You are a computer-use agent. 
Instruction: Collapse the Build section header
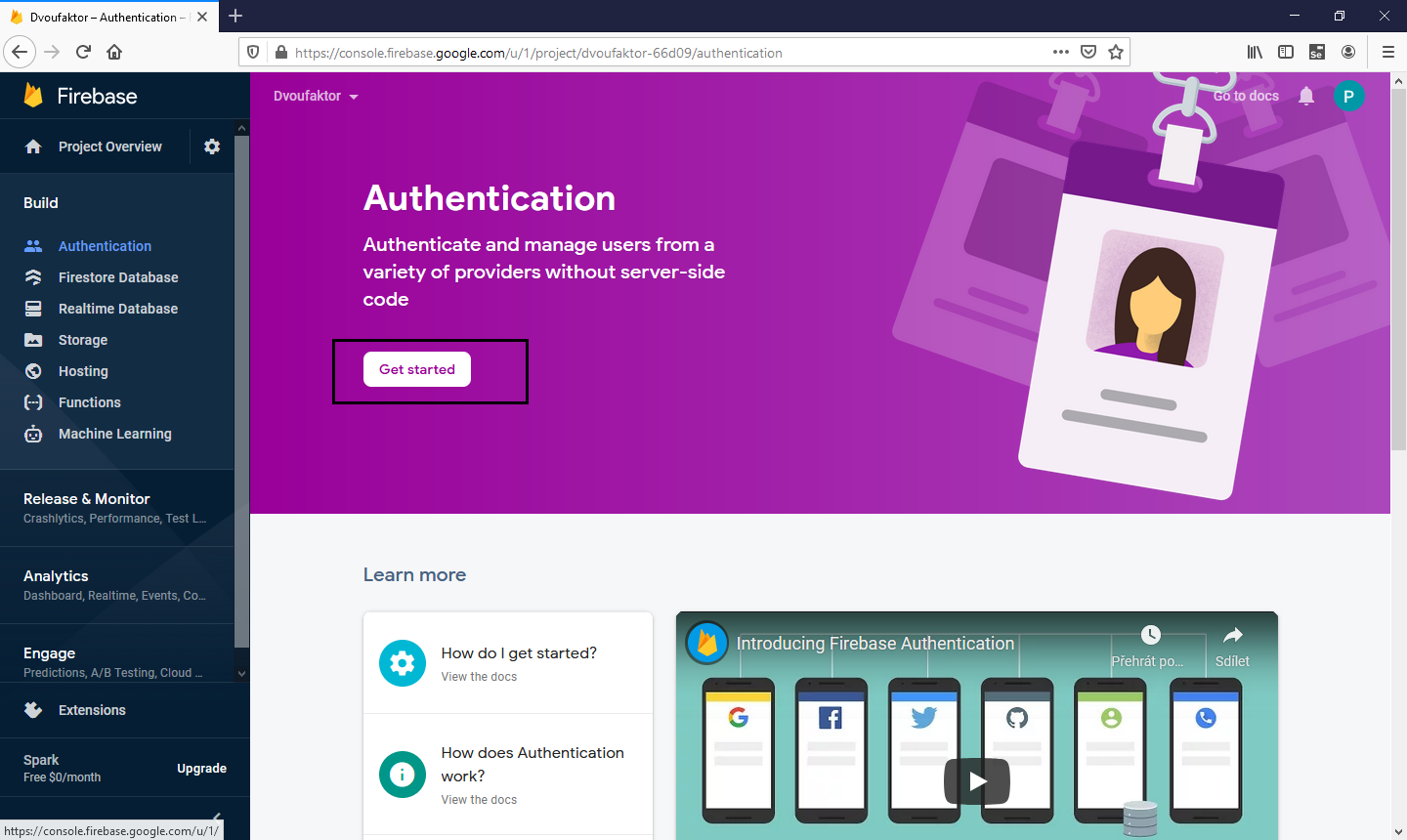41,203
